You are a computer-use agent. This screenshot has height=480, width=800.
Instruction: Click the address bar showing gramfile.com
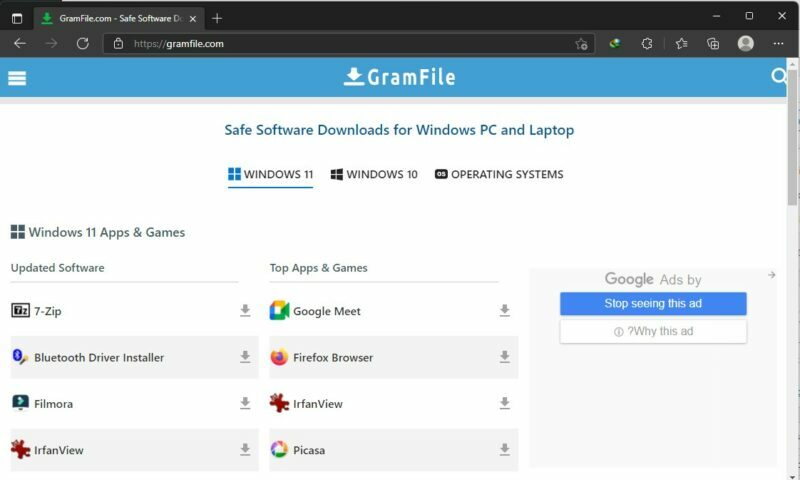(x=348, y=43)
